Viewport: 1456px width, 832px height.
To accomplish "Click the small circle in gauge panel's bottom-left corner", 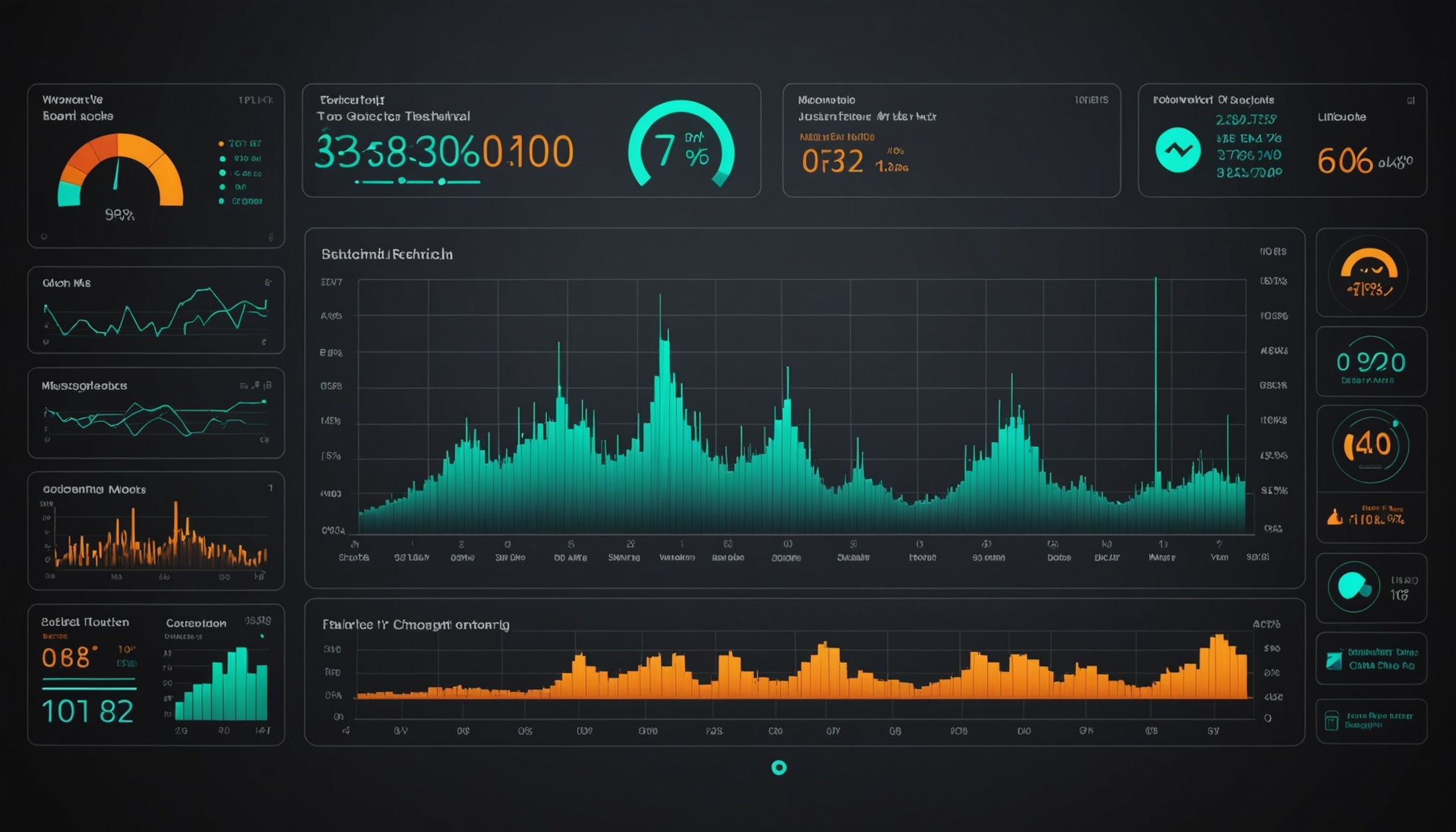I will tap(44, 236).
